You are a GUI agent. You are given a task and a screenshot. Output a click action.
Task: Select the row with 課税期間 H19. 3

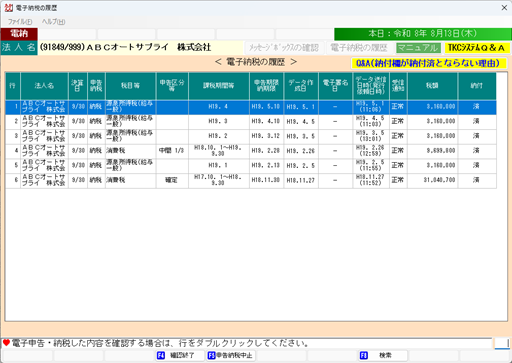pyautogui.click(x=251, y=121)
